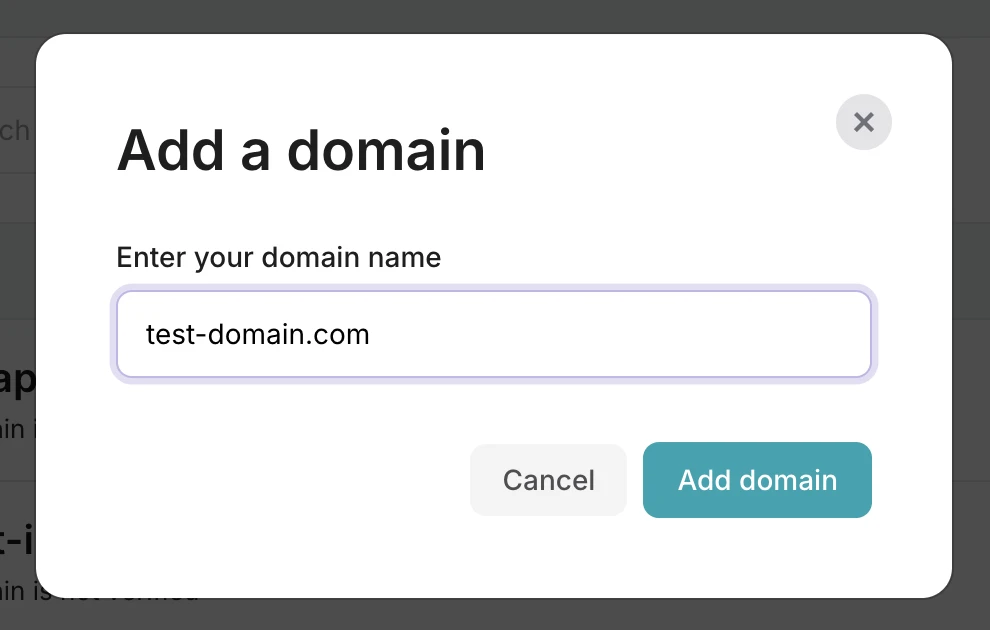Dismiss the modal using the round X button
Viewport: 990px width, 630px height.
coord(864,122)
